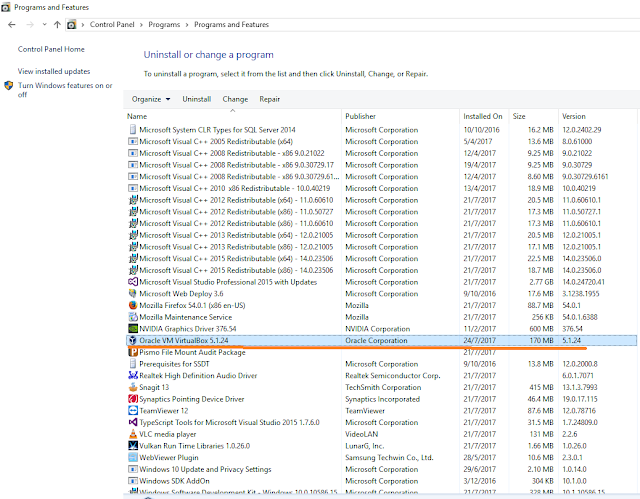Click the Programs breadcrumb
This screenshot has width=640, height=499.
click(164, 24)
